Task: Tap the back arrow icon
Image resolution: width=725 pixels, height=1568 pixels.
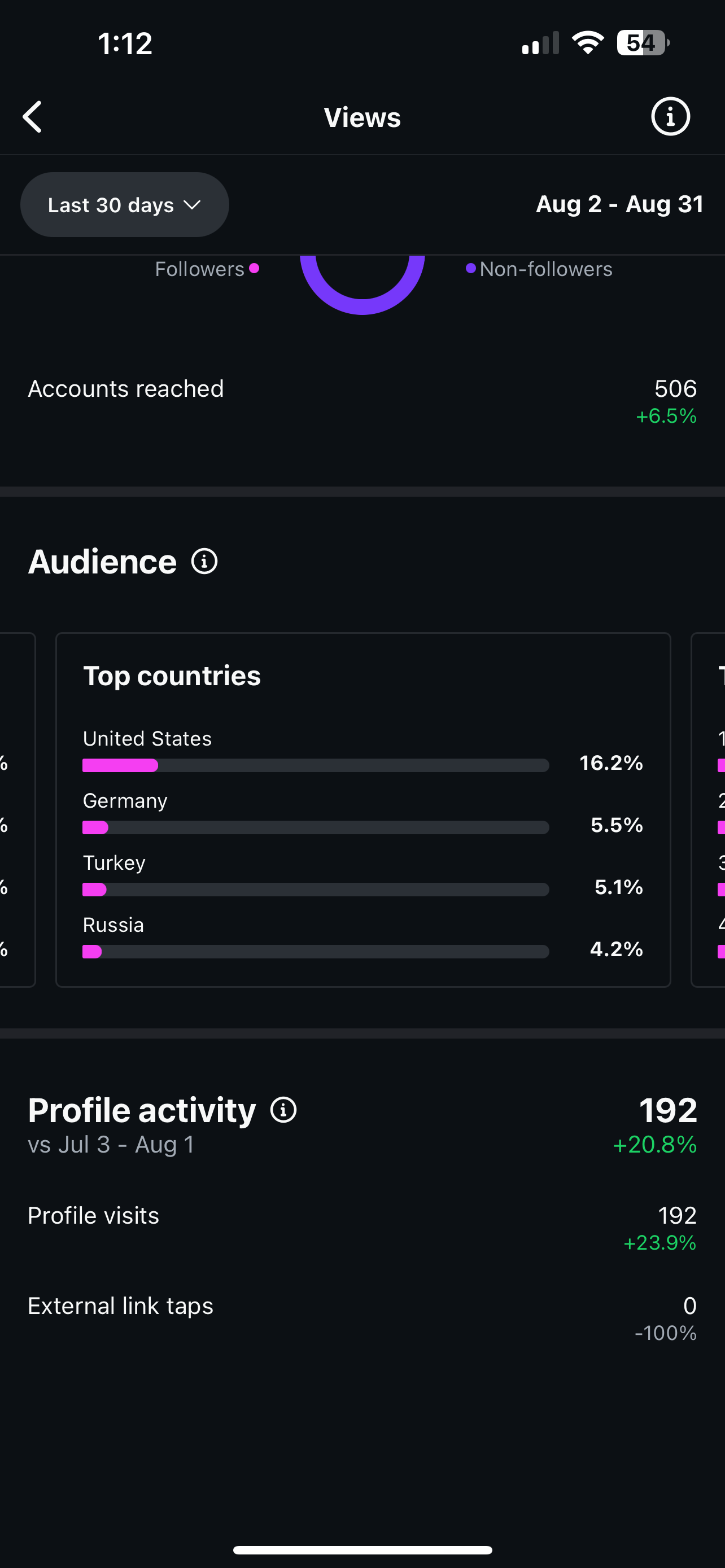Action: [x=33, y=116]
